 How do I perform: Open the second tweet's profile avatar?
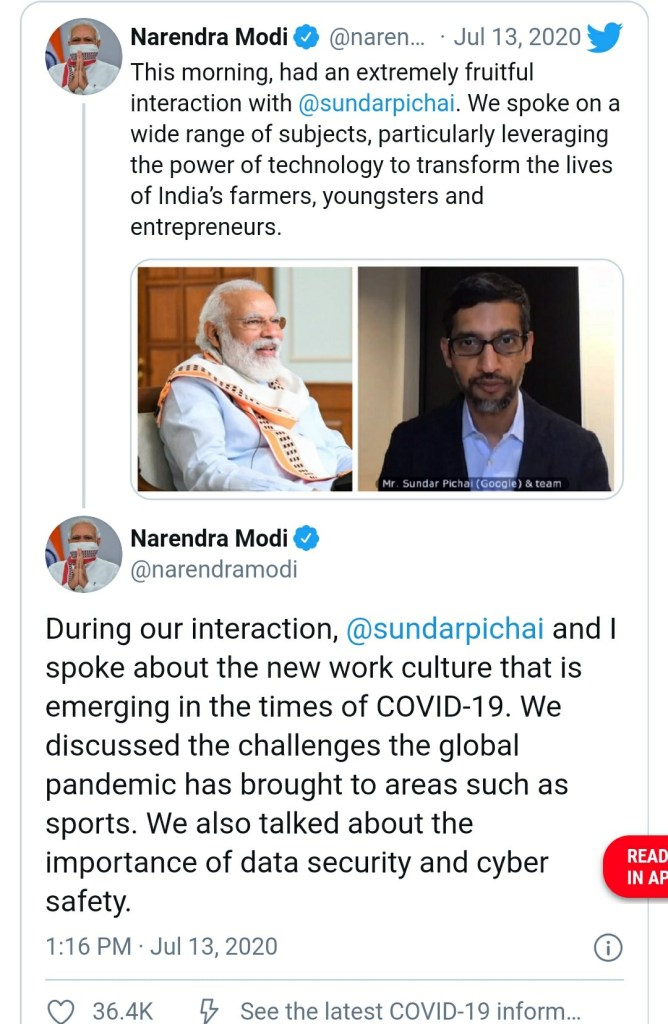click(83, 555)
